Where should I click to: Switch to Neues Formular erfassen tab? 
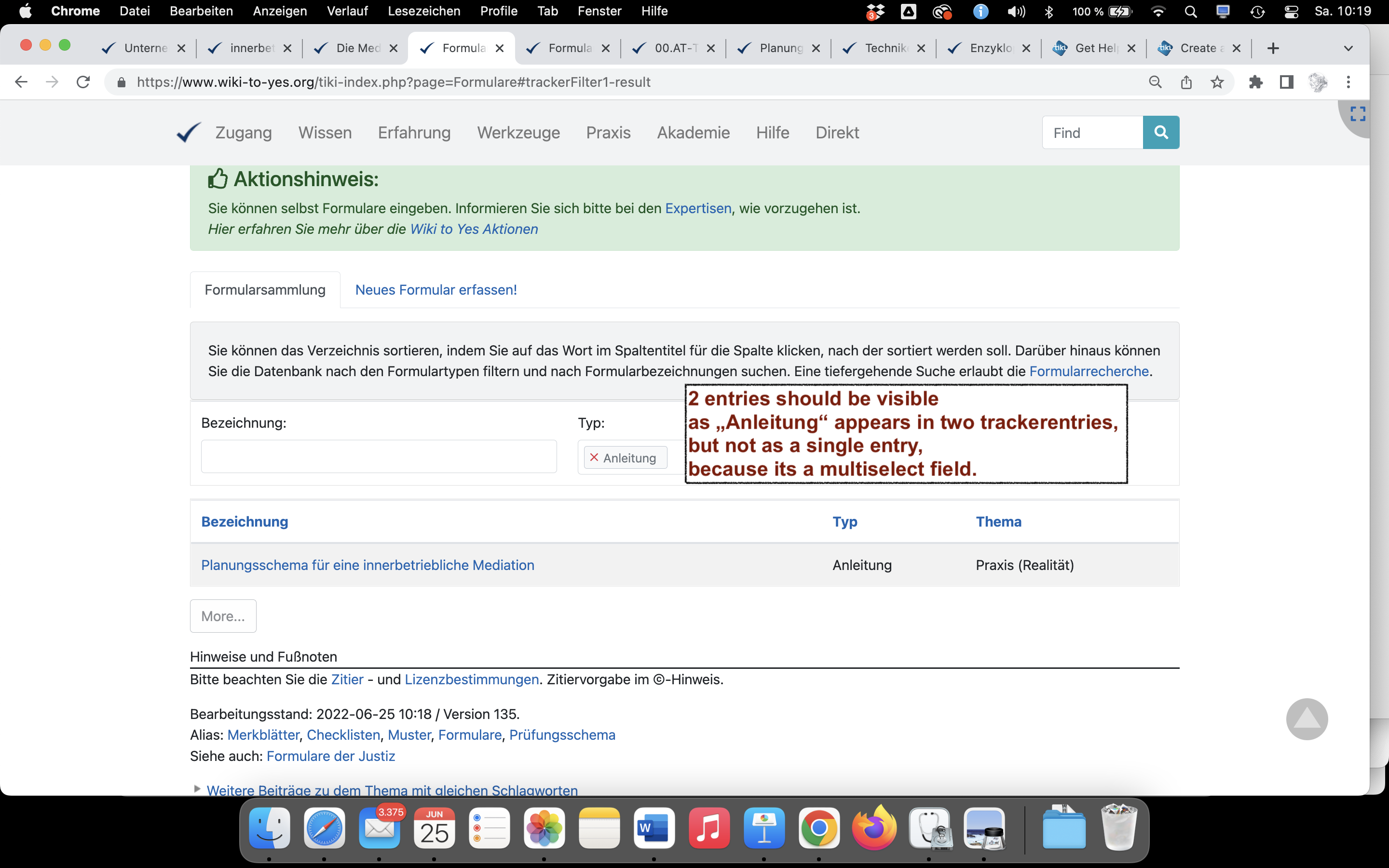tap(436, 290)
